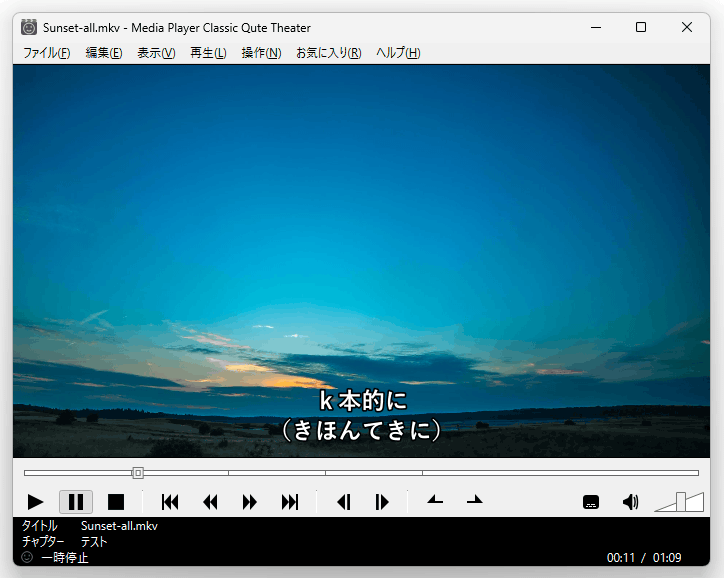
Task: Click the smiley status icon
Action: (27, 557)
